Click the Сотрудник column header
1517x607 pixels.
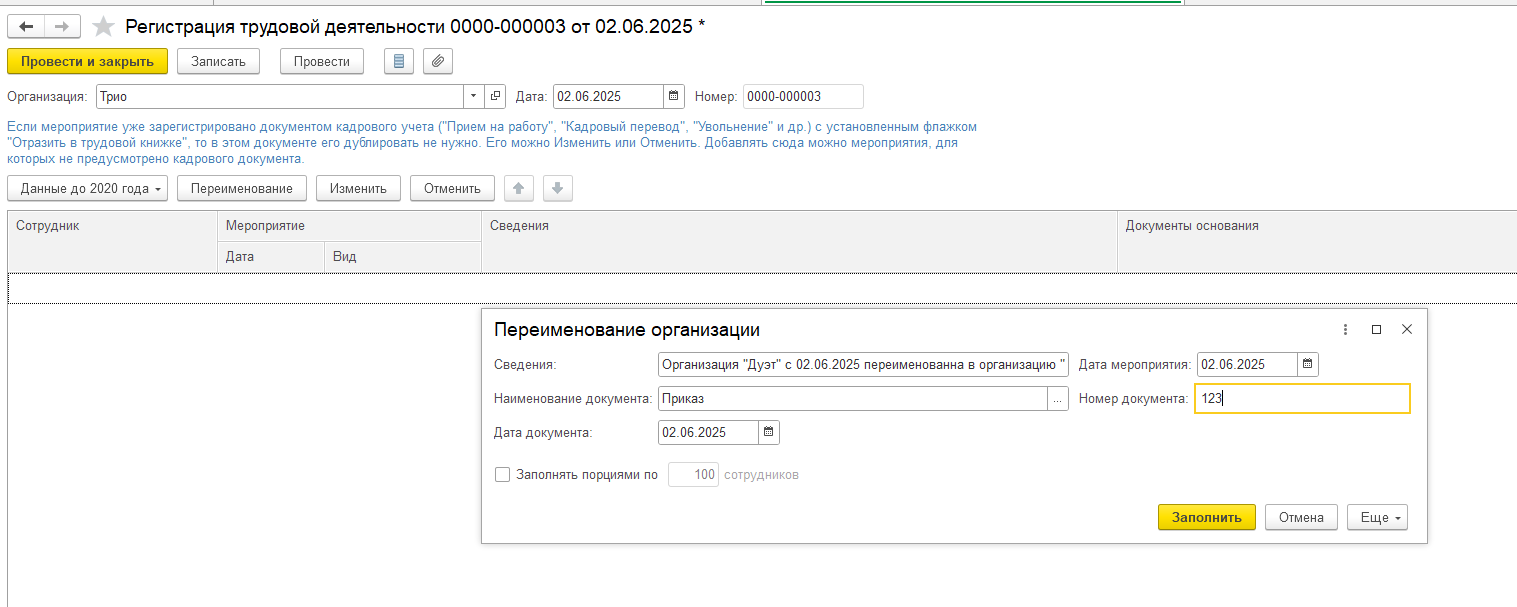pyautogui.click(x=112, y=240)
